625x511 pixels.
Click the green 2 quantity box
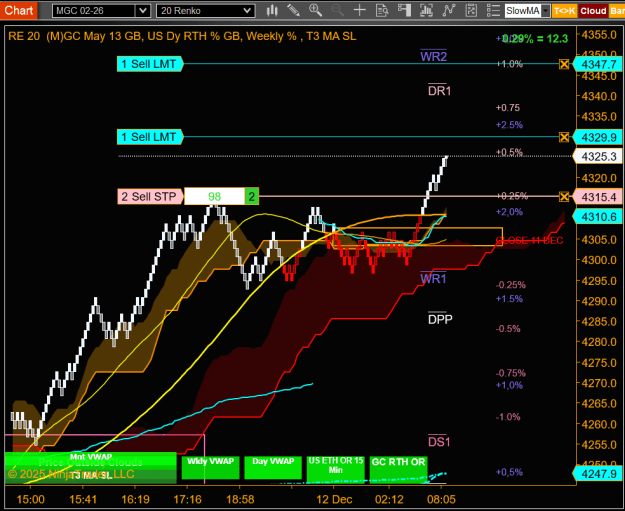coord(252,197)
